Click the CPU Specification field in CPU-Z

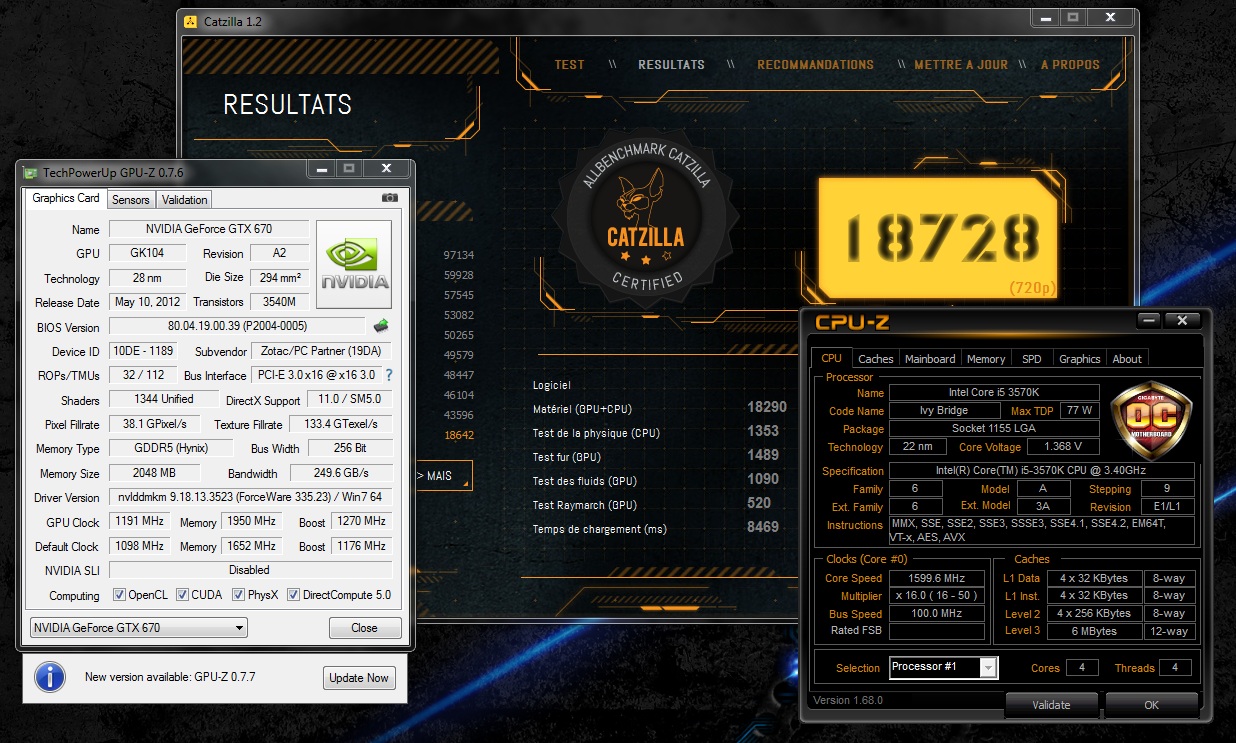(x=1041, y=471)
